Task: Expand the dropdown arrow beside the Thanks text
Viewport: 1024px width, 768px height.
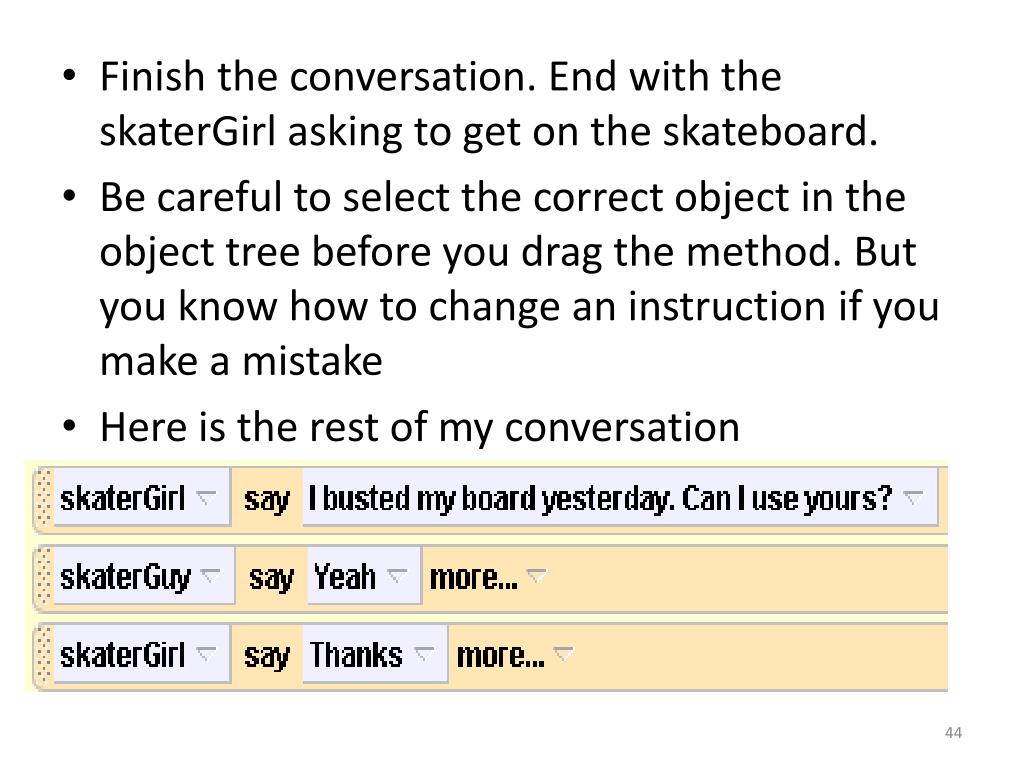Action: coord(424,653)
